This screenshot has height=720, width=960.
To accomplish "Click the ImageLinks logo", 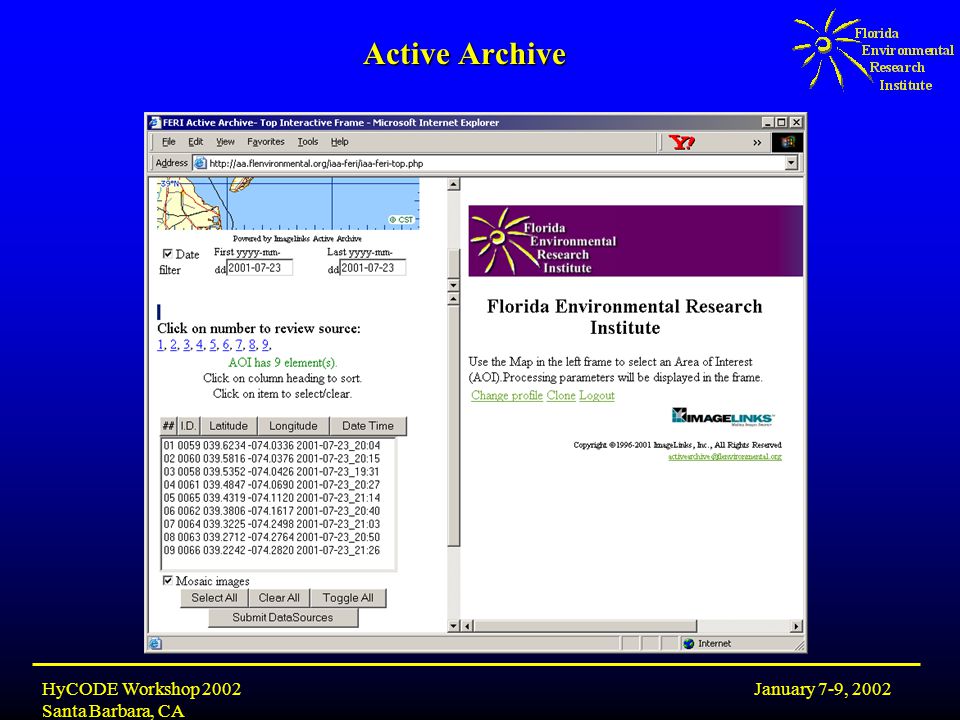I will pyautogui.click(x=722, y=417).
